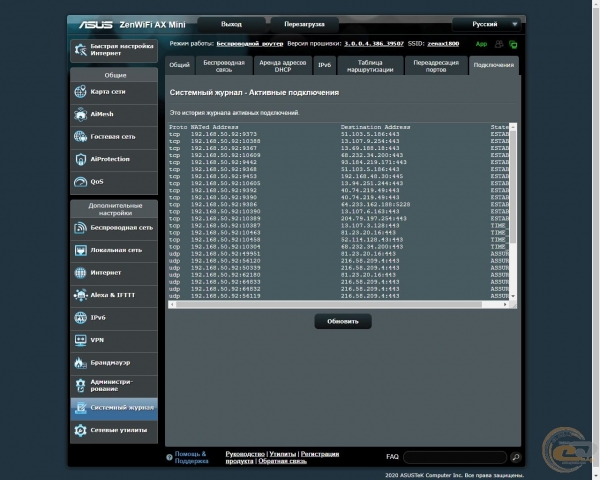Click the log scroll-down arrow
The image size is (600, 480).
coord(513,296)
